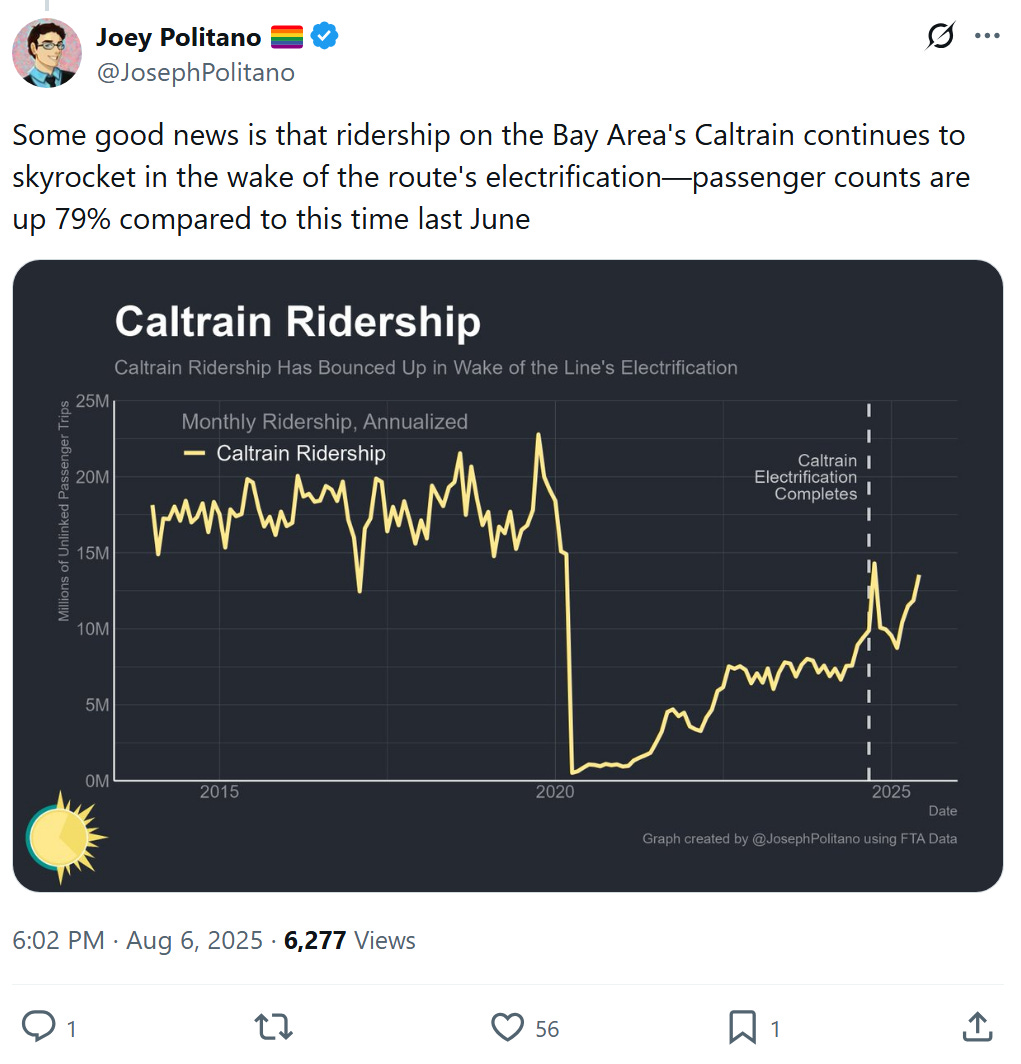This screenshot has width=1021, height=1064.
Task: Click the rainbow flag emoji beside name
Action: click(x=286, y=37)
